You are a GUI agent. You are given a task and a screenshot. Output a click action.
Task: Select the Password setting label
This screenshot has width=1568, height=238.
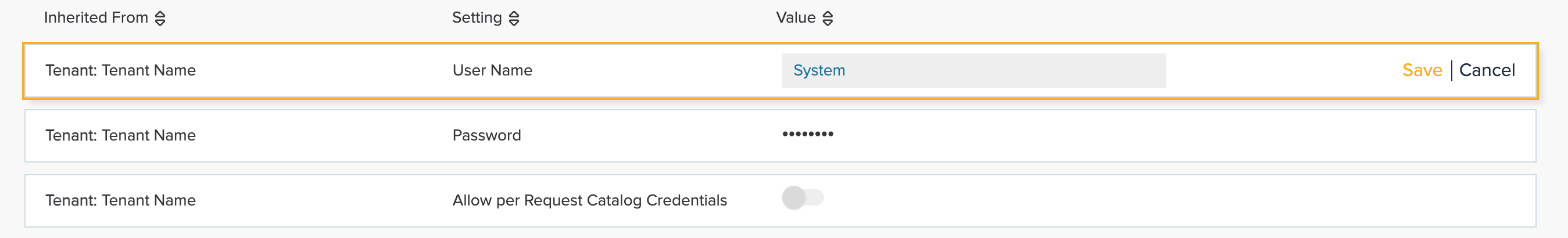point(486,135)
